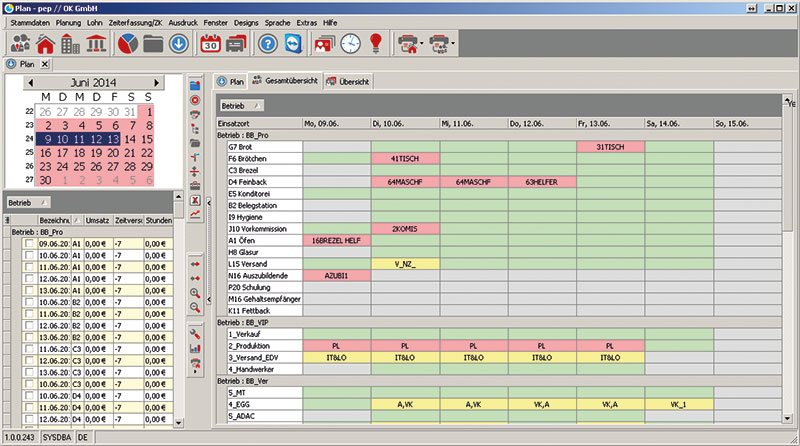
Task: Expand Betrieb sort dropdown in right panel
Action: pyautogui.click(x=257, y=105)
